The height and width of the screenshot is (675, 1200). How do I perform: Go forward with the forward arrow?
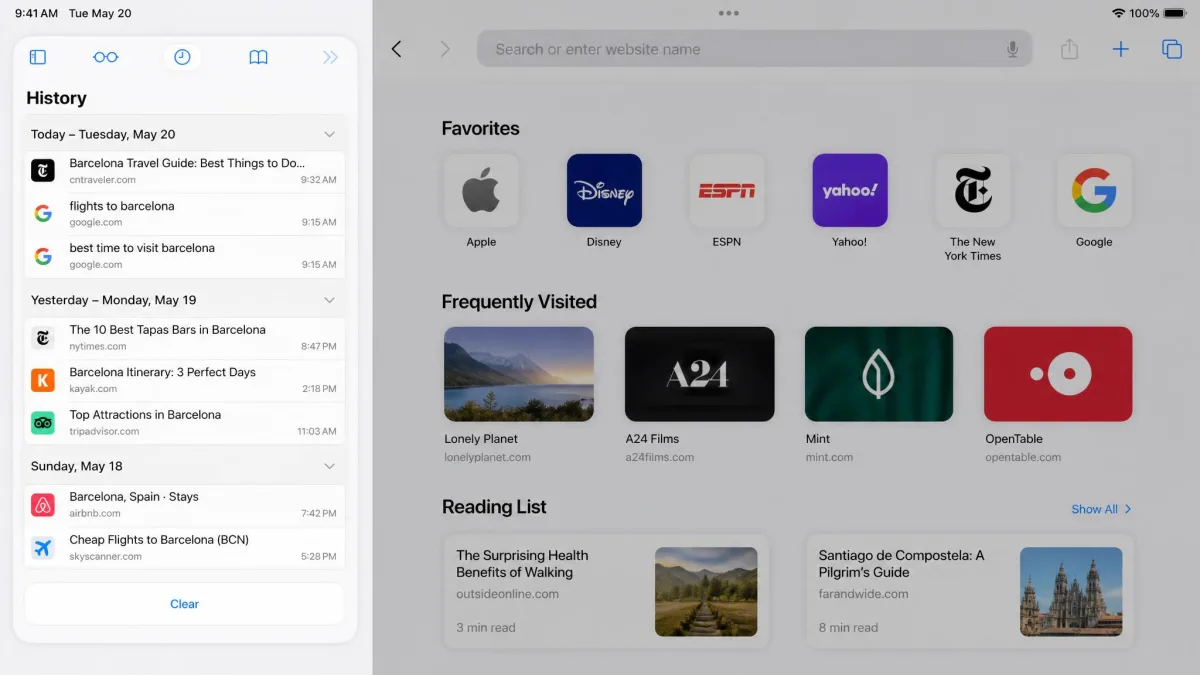coord(445,49)
